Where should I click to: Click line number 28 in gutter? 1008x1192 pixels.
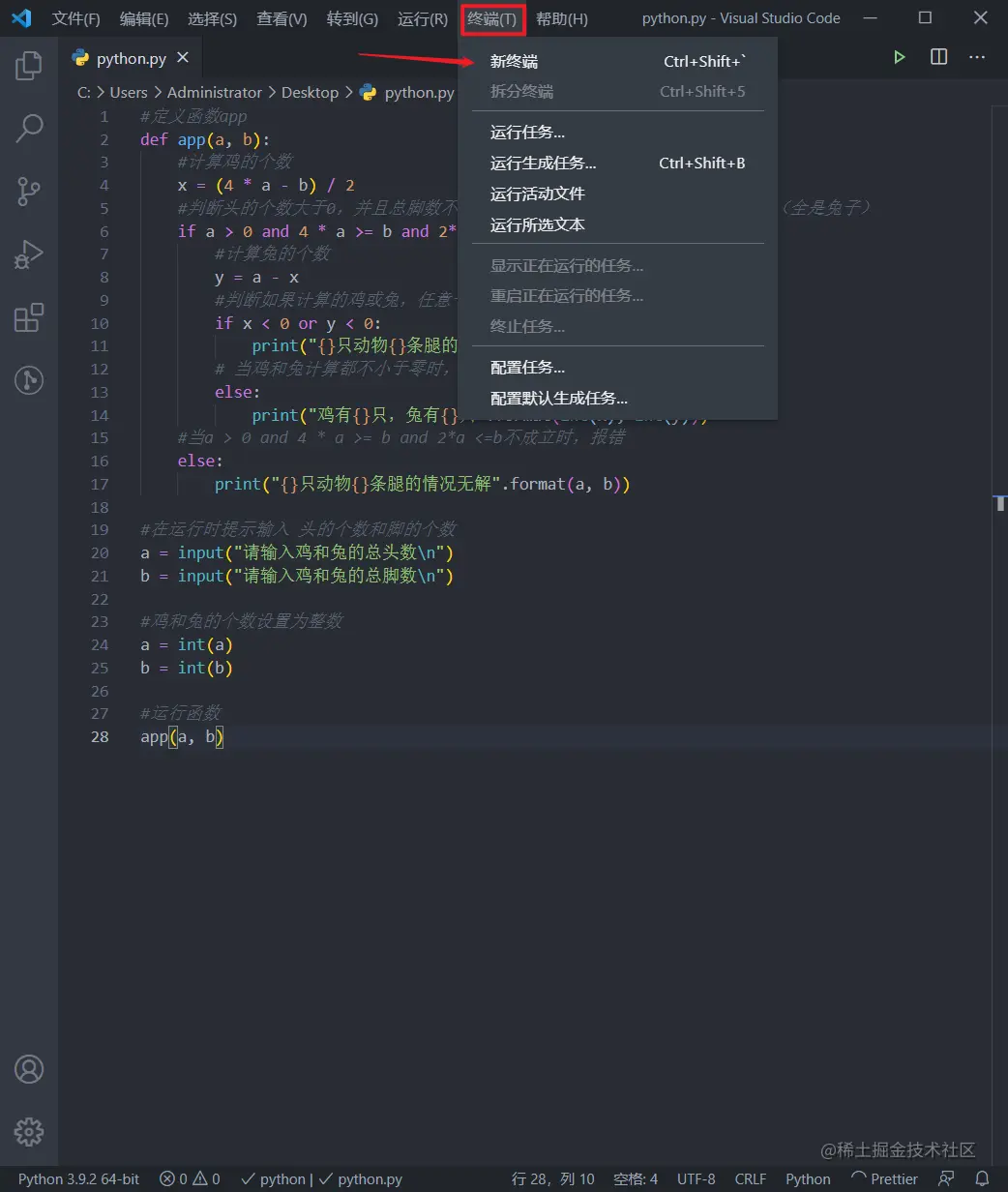point(99,737)
